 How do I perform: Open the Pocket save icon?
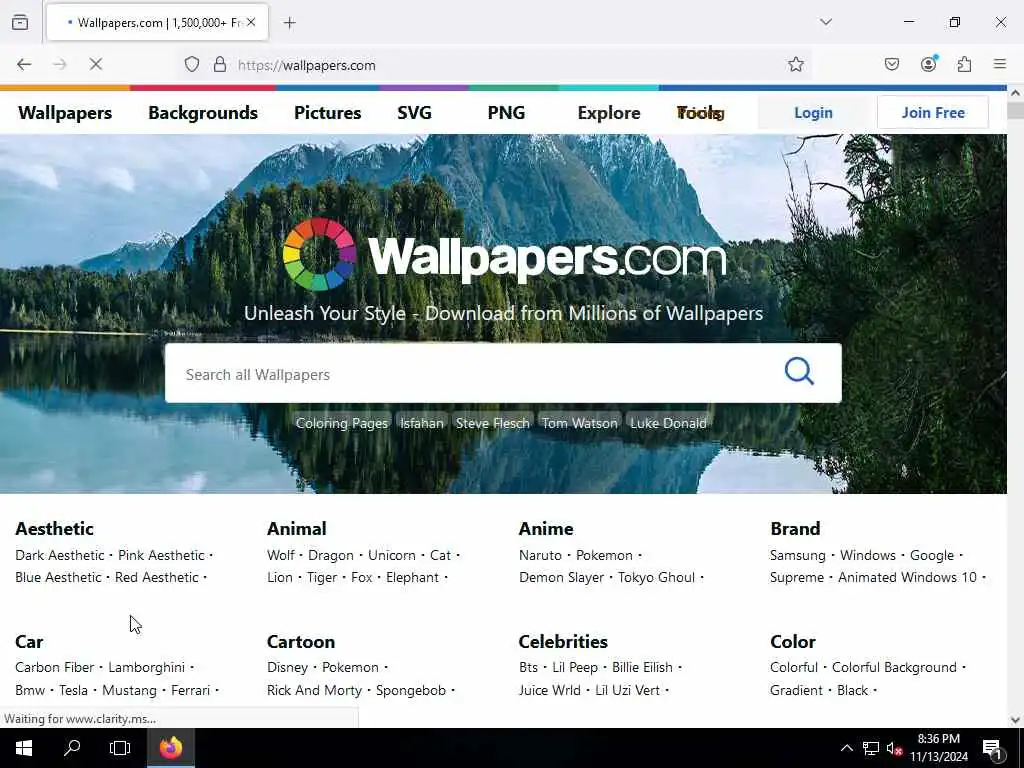point(891,64)
